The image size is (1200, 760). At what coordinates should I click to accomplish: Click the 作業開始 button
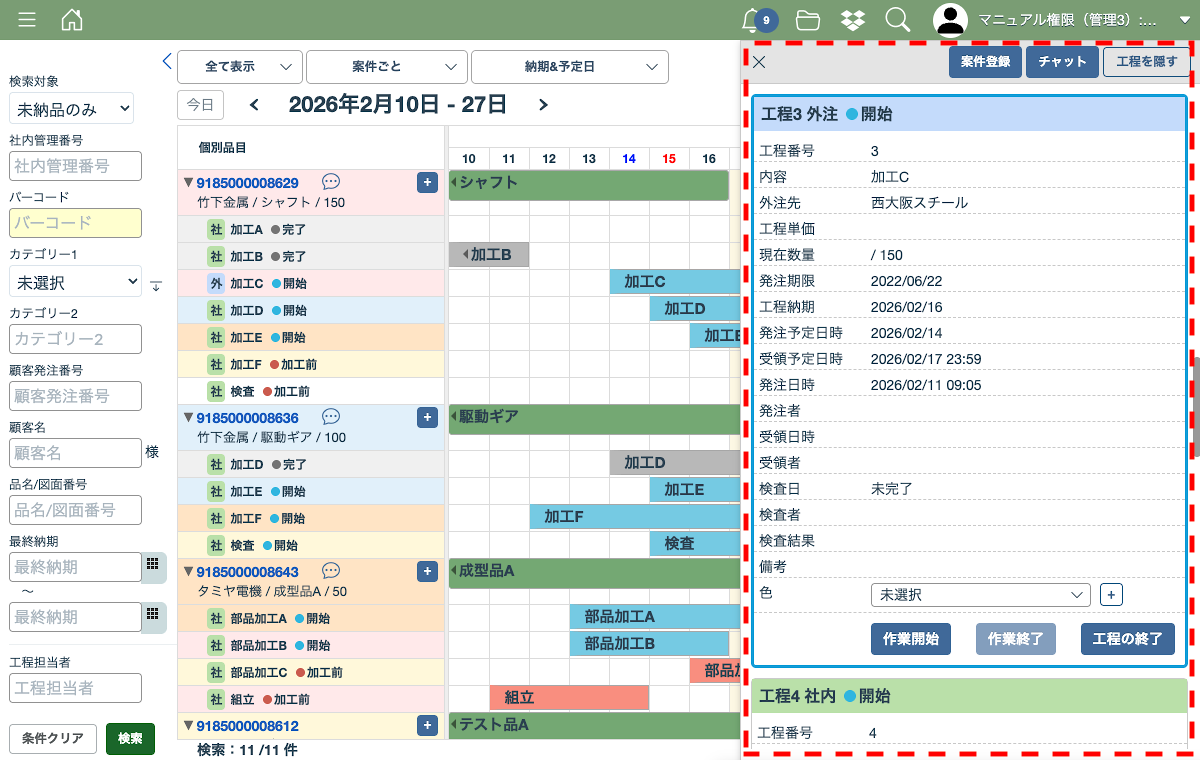click(x=911, y=638)
